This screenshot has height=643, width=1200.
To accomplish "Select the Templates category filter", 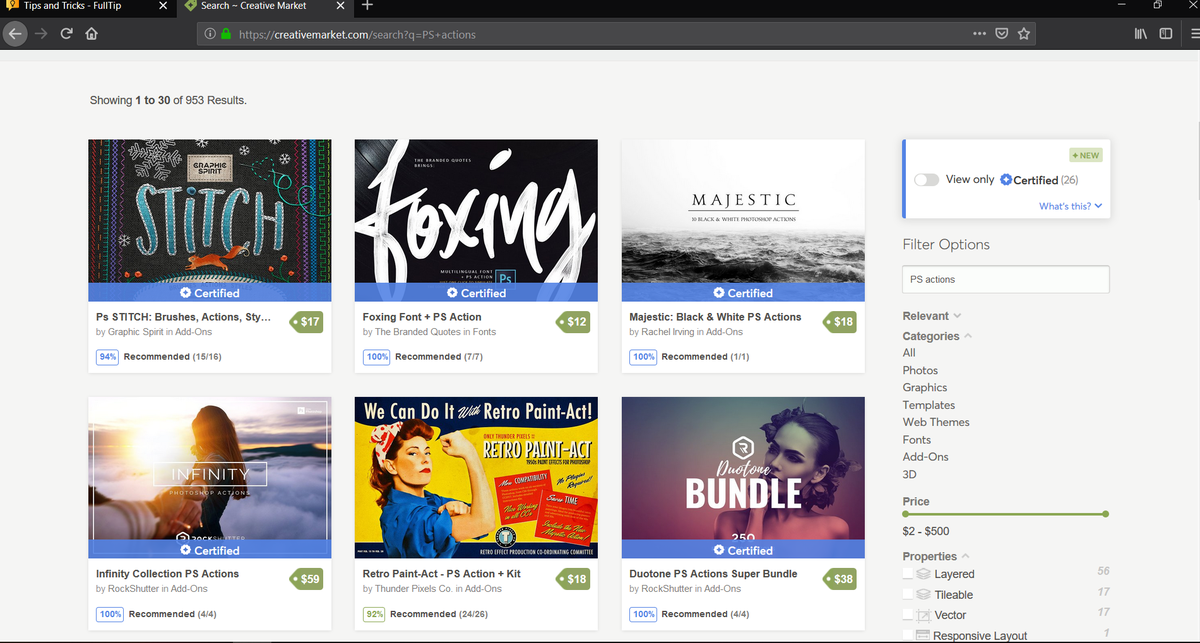I will tap(929, 405).
